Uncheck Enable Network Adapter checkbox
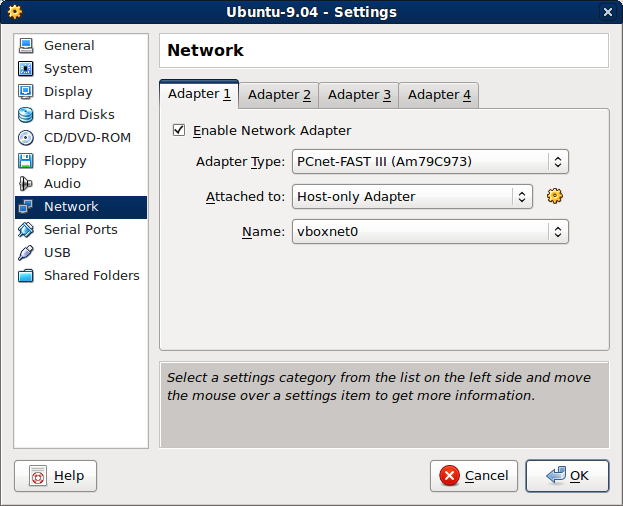The width and height of the screenshot is (623, 506). pyautogui.click(x=179, y=130)
